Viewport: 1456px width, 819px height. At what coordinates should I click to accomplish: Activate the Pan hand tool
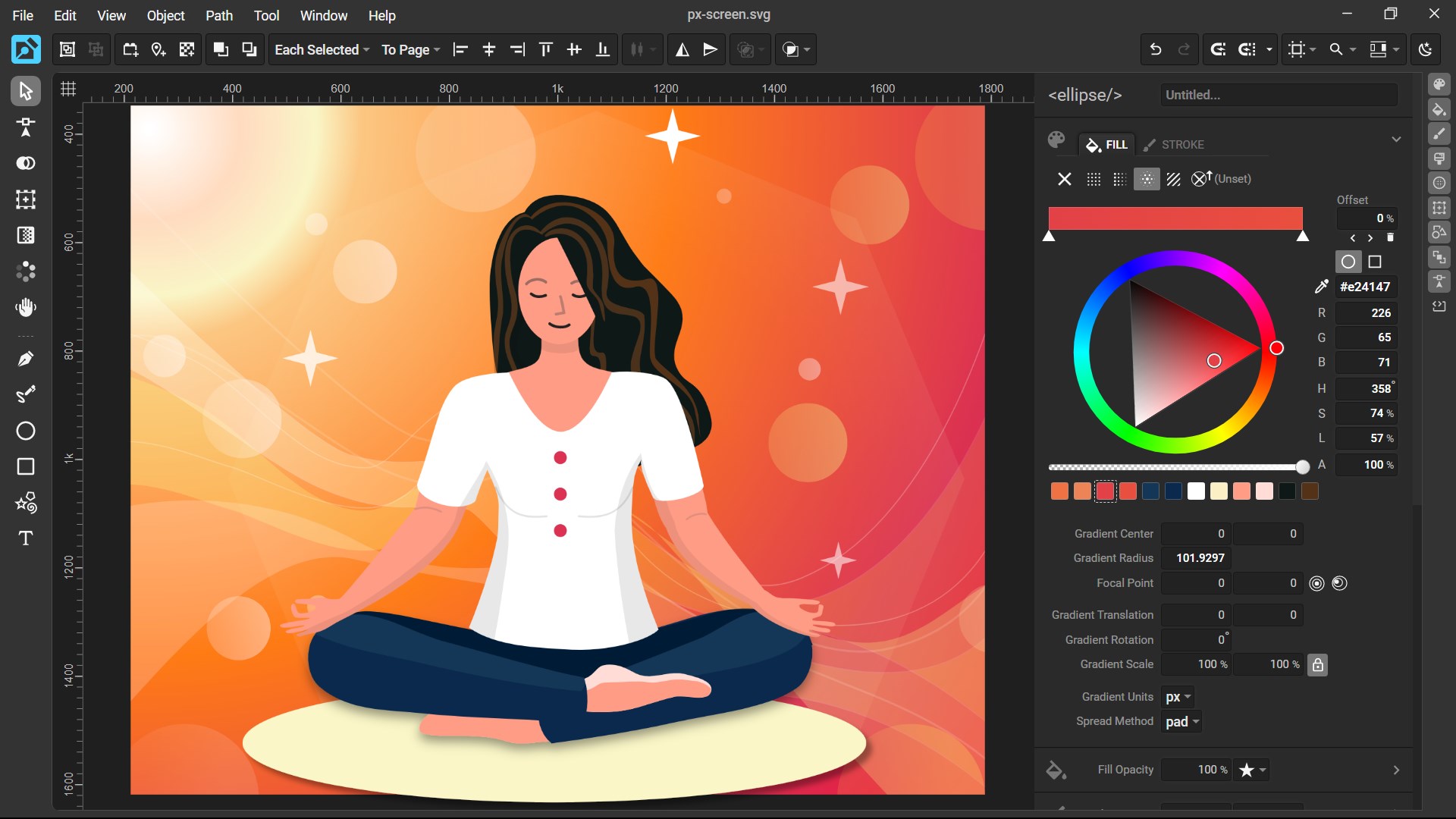pyautogui.click(x=25, y=307)
